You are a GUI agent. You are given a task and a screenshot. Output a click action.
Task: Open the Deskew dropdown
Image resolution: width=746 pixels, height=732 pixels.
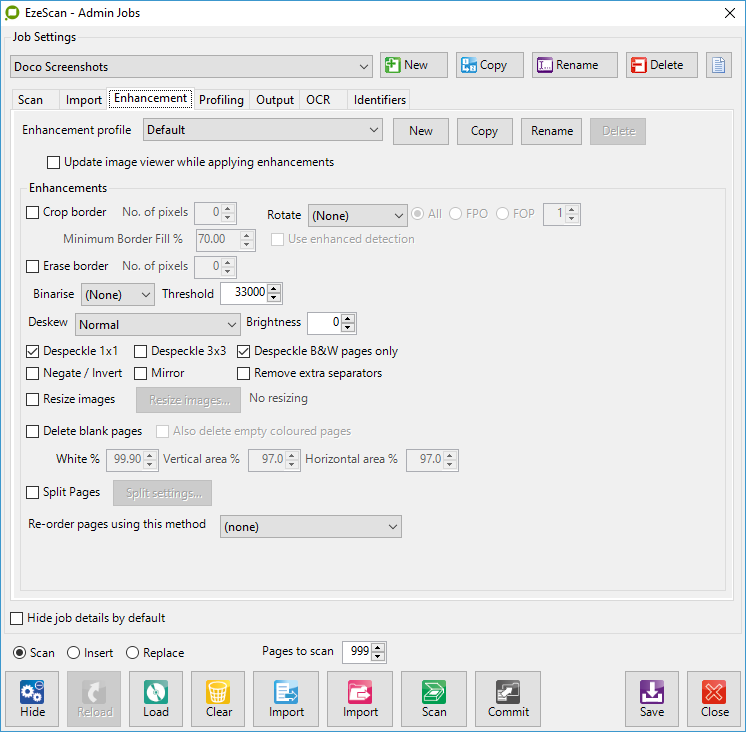tap(157, 324)
